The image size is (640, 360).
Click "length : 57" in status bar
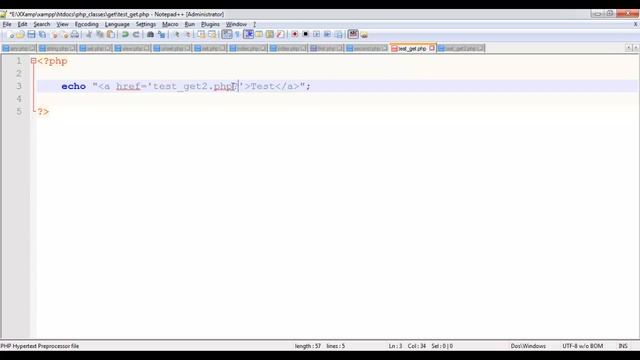click(307, 346)
